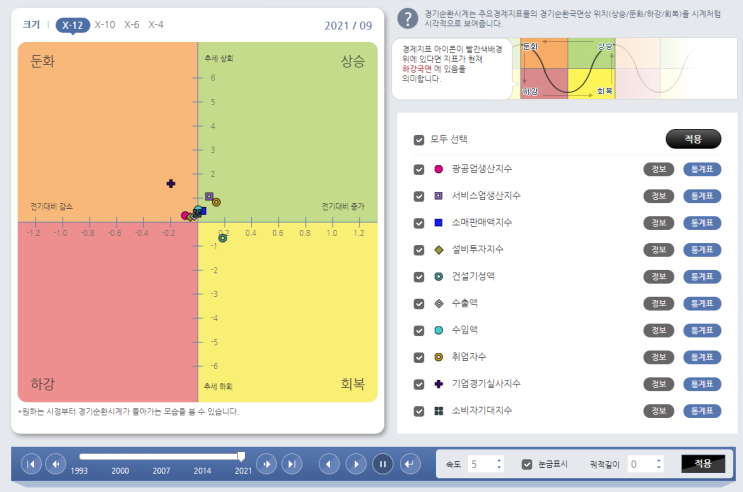Open 통계표 for 건설기성액
Viewport: 743px width, 492px height.
[702, 276]
